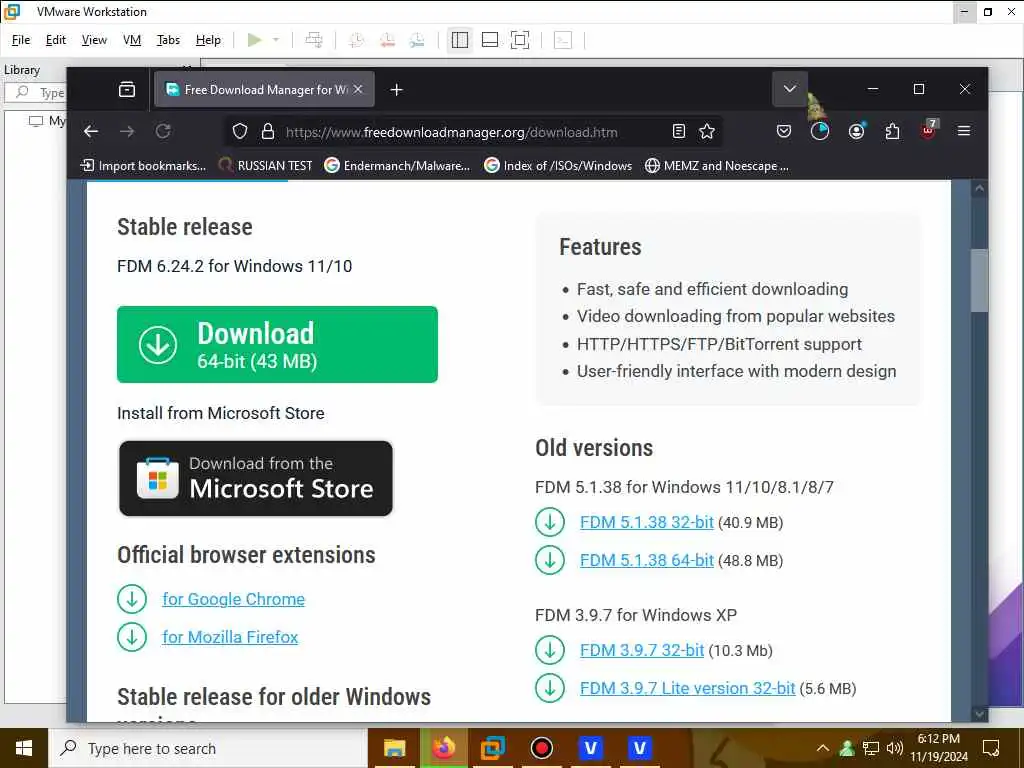
Task: Click the Firefox reload icon
Action: [x=163, y=131]
